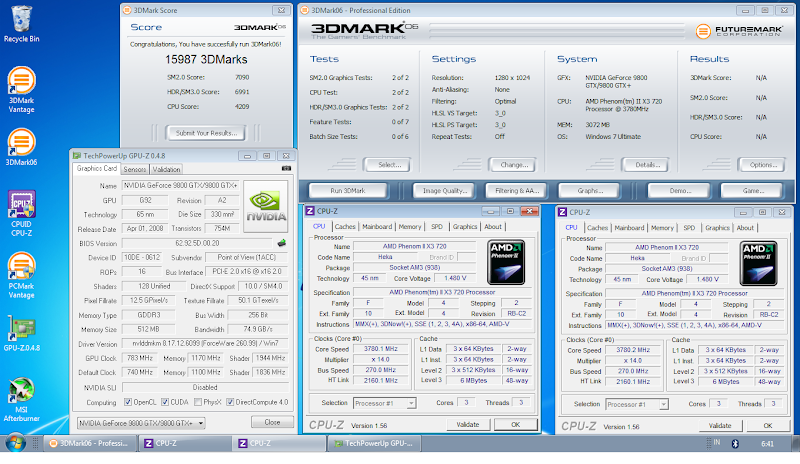Click the Close button in GPU-Z
Viewport: 800px width, 464px height.
point(272,423)
